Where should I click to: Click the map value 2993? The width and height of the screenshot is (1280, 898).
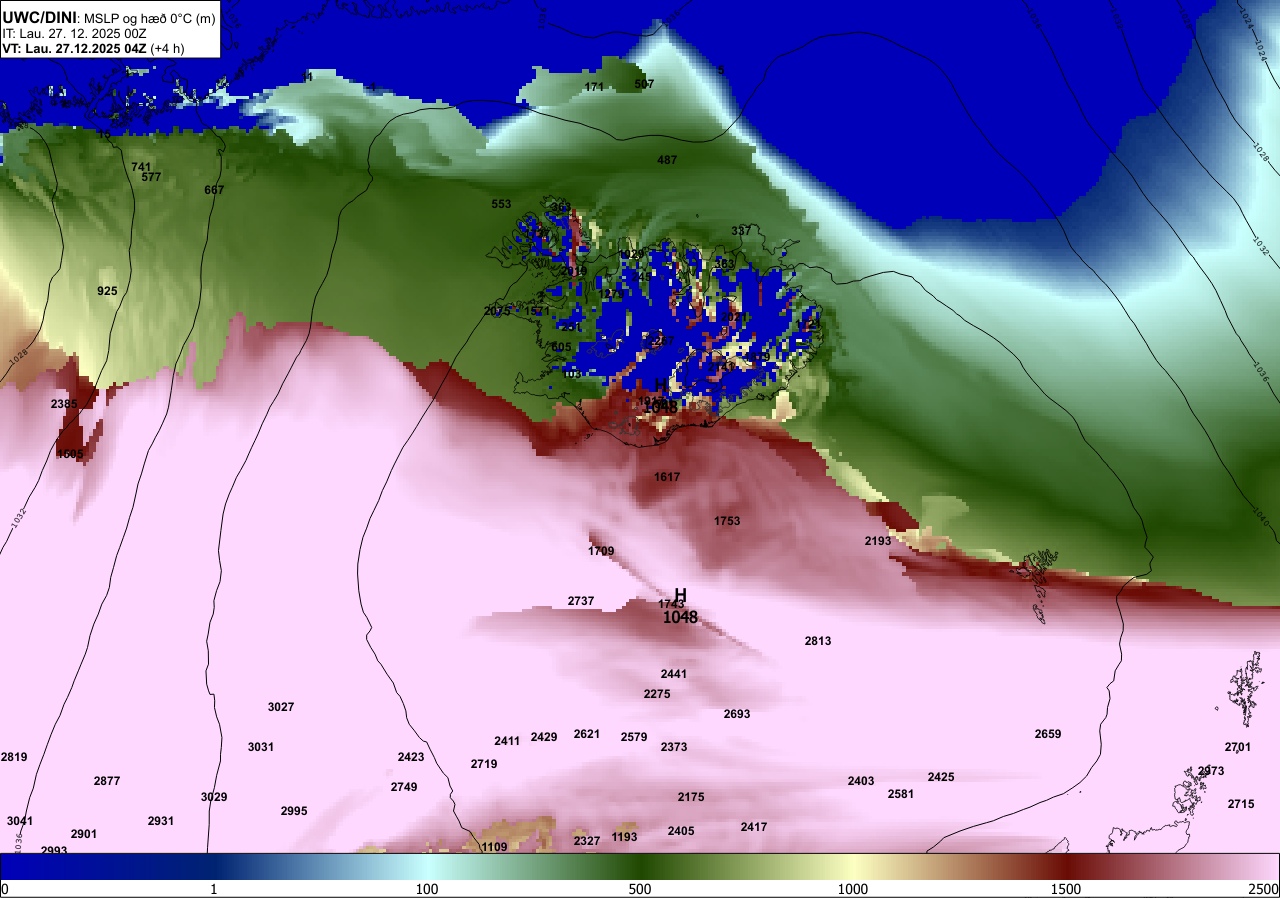54,851
